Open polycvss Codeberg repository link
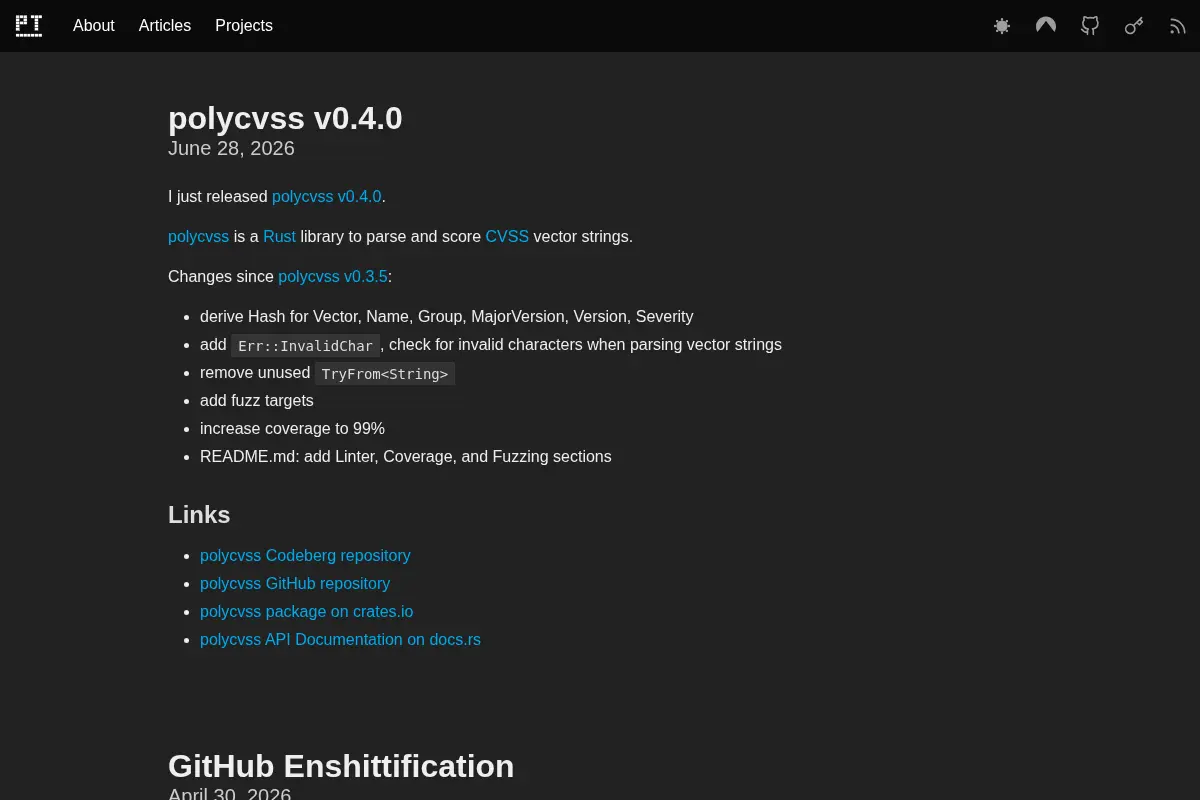Screen dimensions: 1200x800 click(x=305, y=556)
